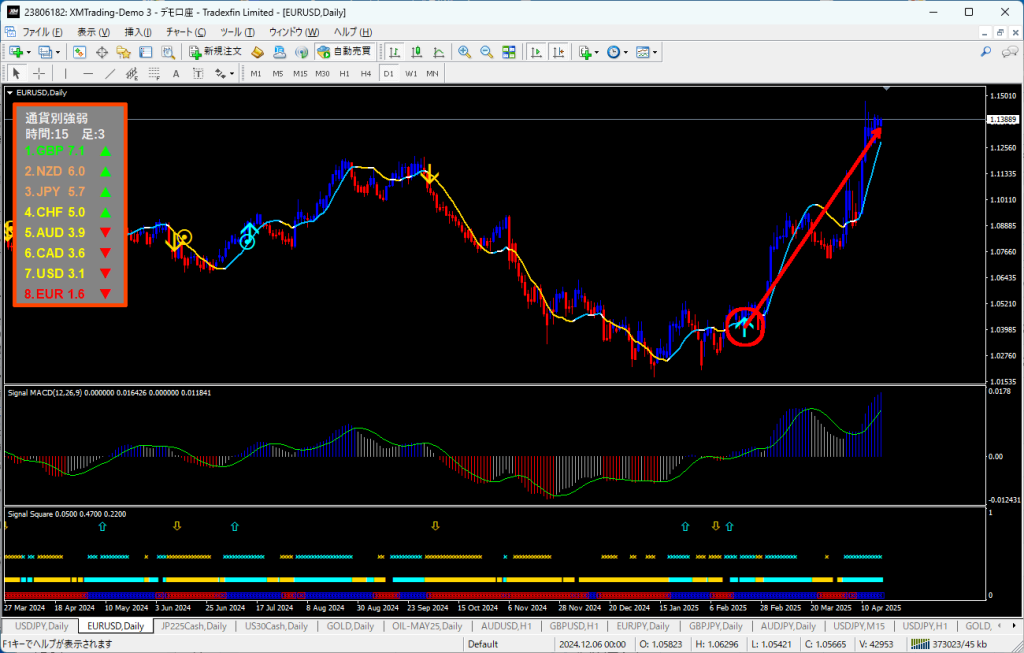Switch to GOLD,Daily chart tab
The width and height of the screenshot is (1024, 653).
click(x=350, y=626)
